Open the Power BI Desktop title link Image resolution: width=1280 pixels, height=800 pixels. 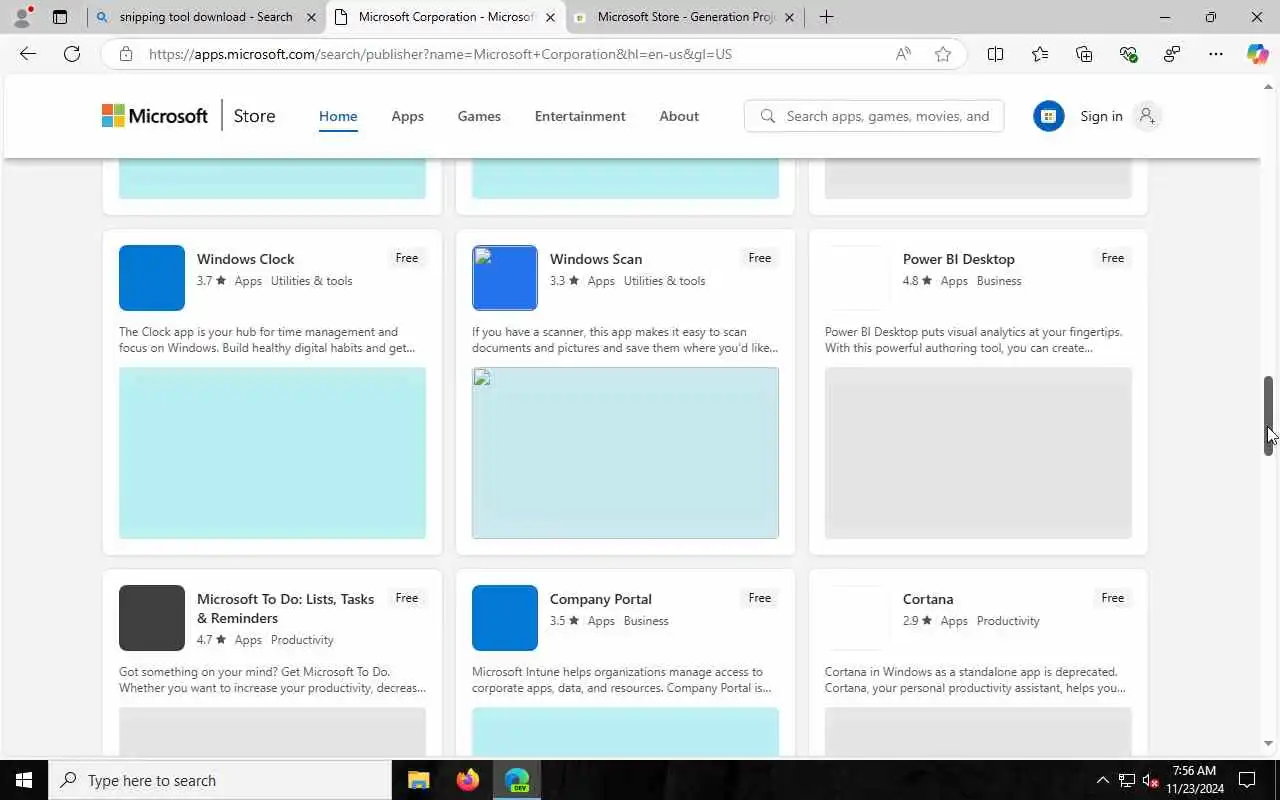point(958,259)
